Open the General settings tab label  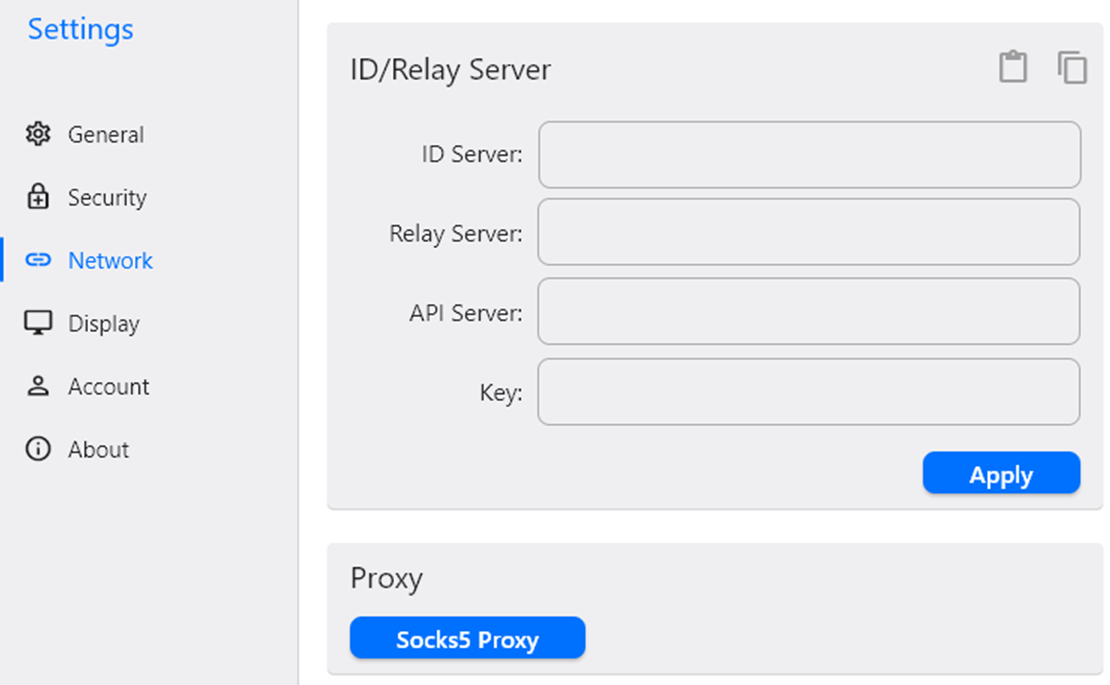coord(106,134)
